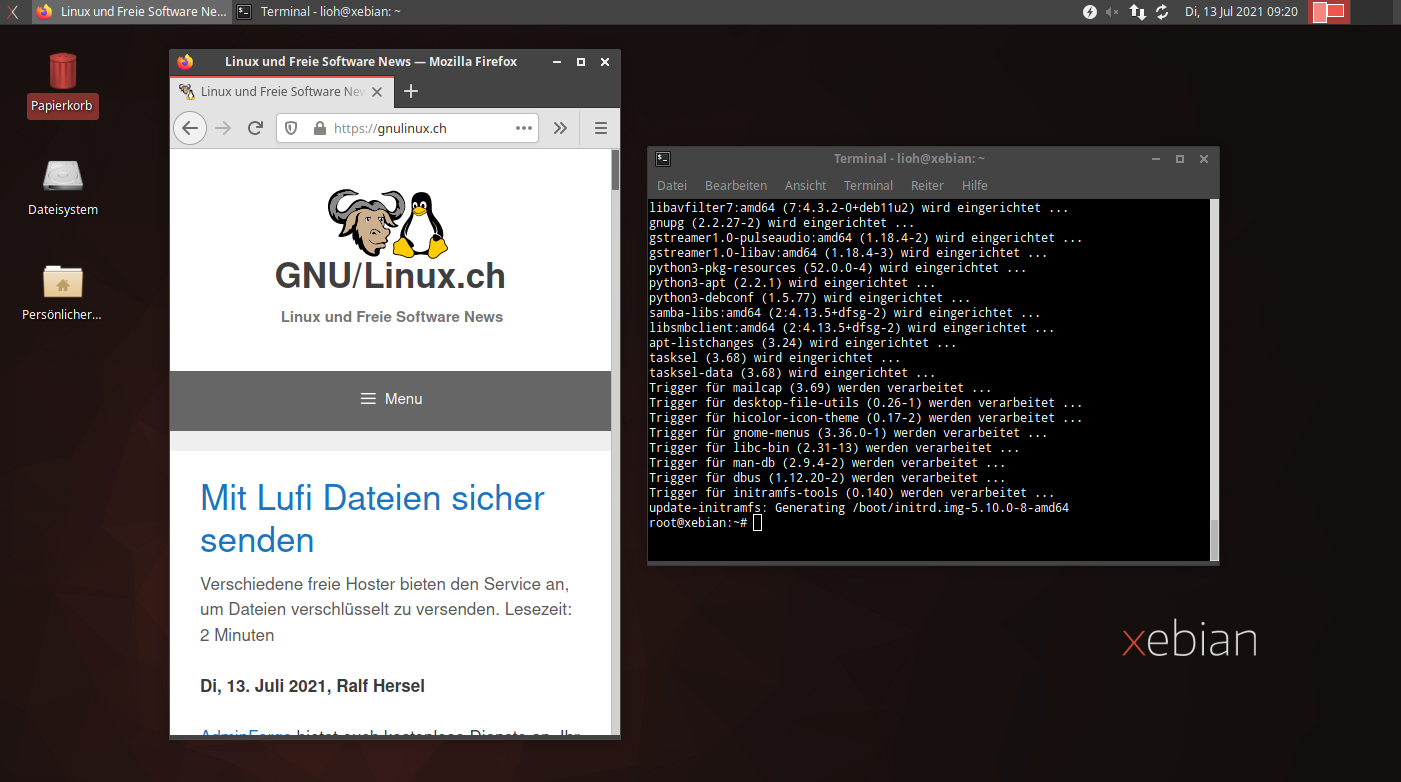Maximize the Firefox window
This screenshot has height=782, width=1401.
pos(581,62)
